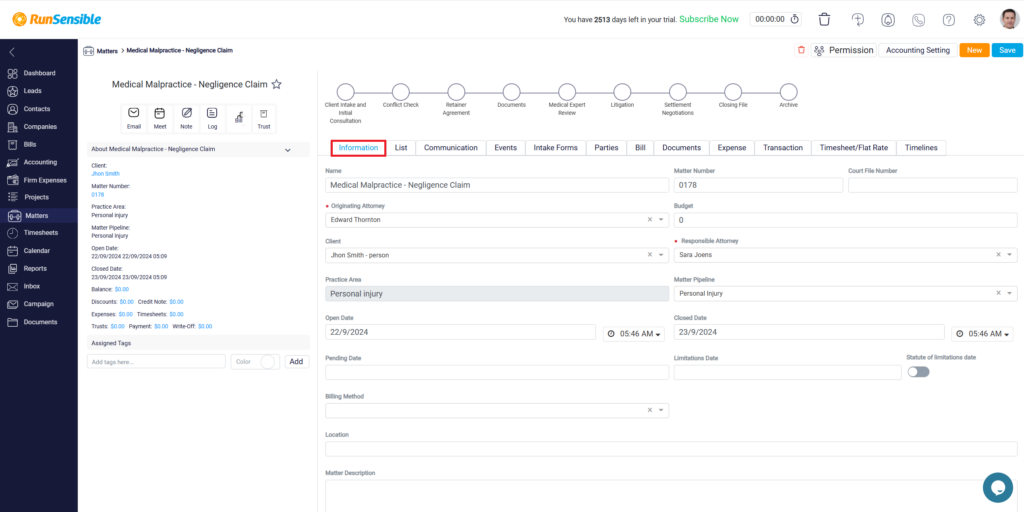Click the Subscribe Now link
This screenshot has height=512, width=1024.
(x=709, y=20)
